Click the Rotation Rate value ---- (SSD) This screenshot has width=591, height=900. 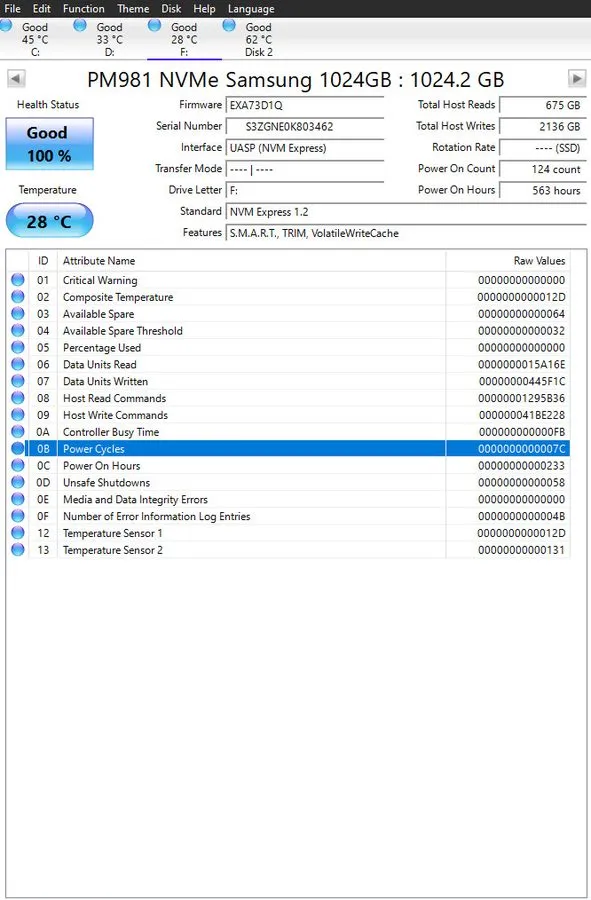coord(543,148)
